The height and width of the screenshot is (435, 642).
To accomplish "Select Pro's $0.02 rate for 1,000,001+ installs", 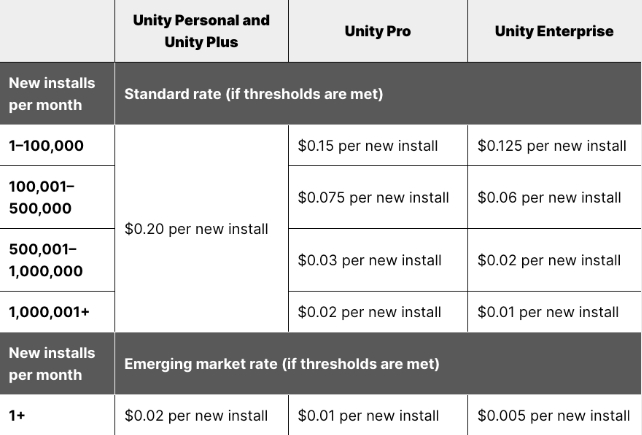I will click(x=369, y=312).
